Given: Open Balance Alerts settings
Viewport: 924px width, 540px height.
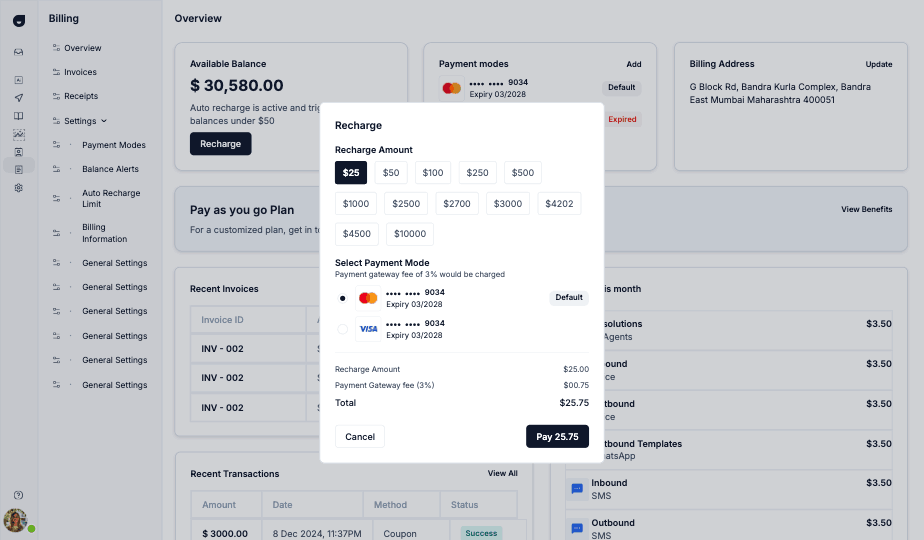Looking at the screenshot, I should coord(110,169).
